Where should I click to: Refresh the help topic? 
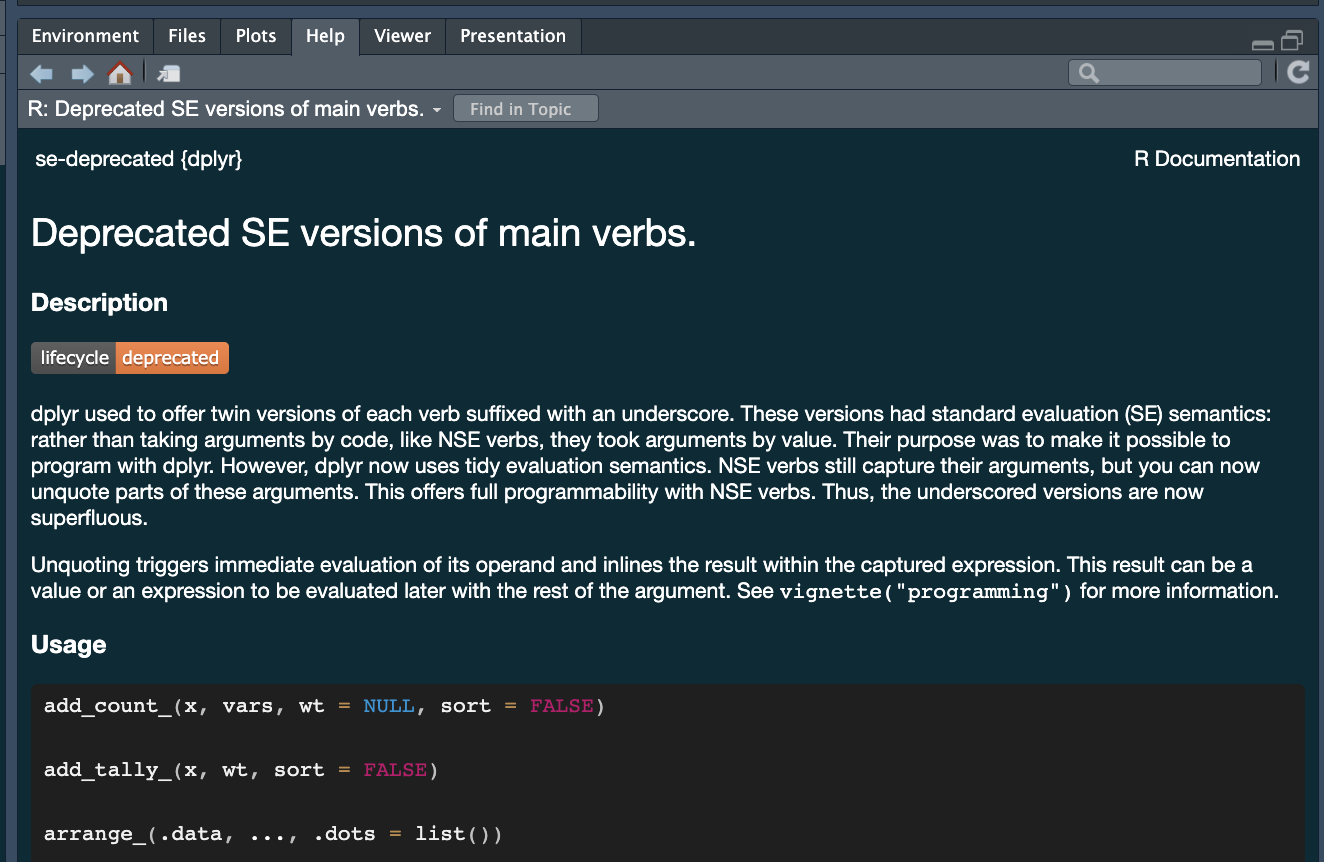pyautogui.click(x=1298, y=72)
